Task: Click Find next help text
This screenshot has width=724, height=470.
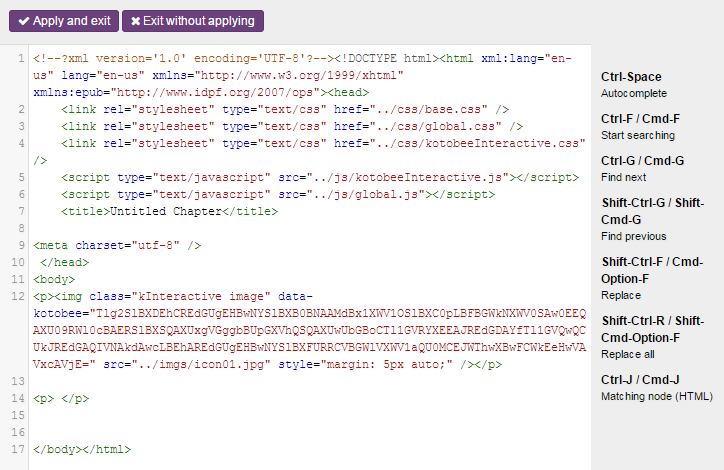Action: point(623,177)
